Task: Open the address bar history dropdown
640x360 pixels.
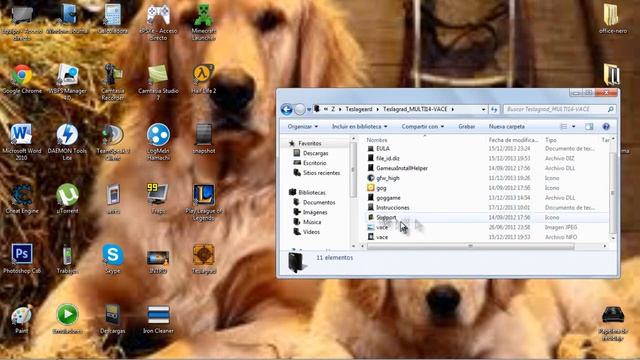Action: [484, 109]
